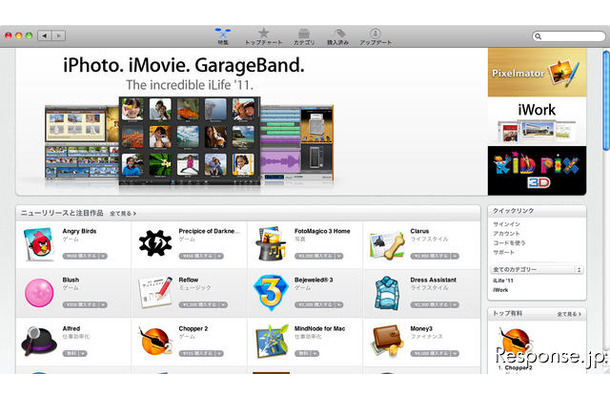
Task: Click the Account quick link
Action: tap(507, 233)
